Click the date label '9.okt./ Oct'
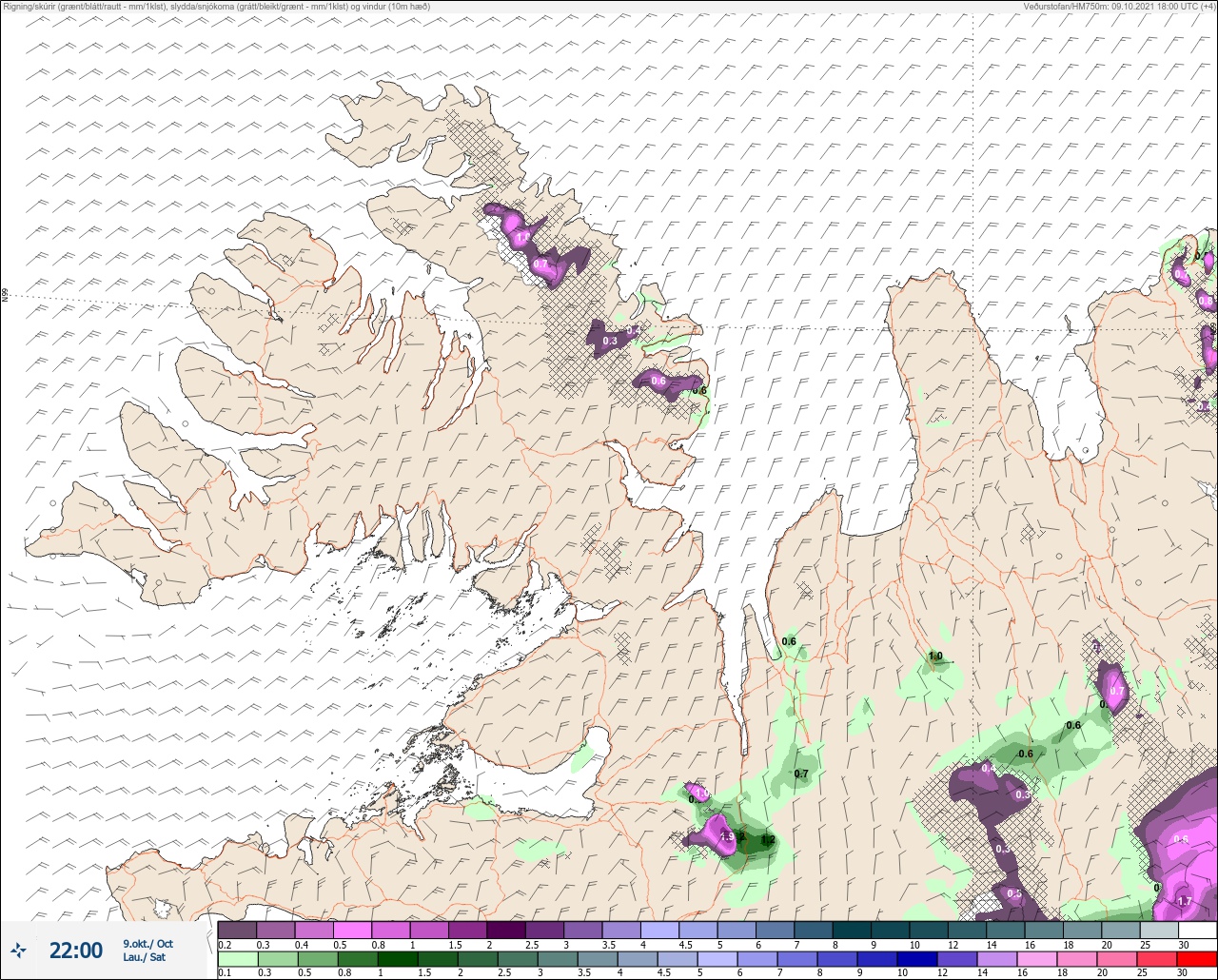This screenshot has width=1218, height=980. [x=148, y=943]
